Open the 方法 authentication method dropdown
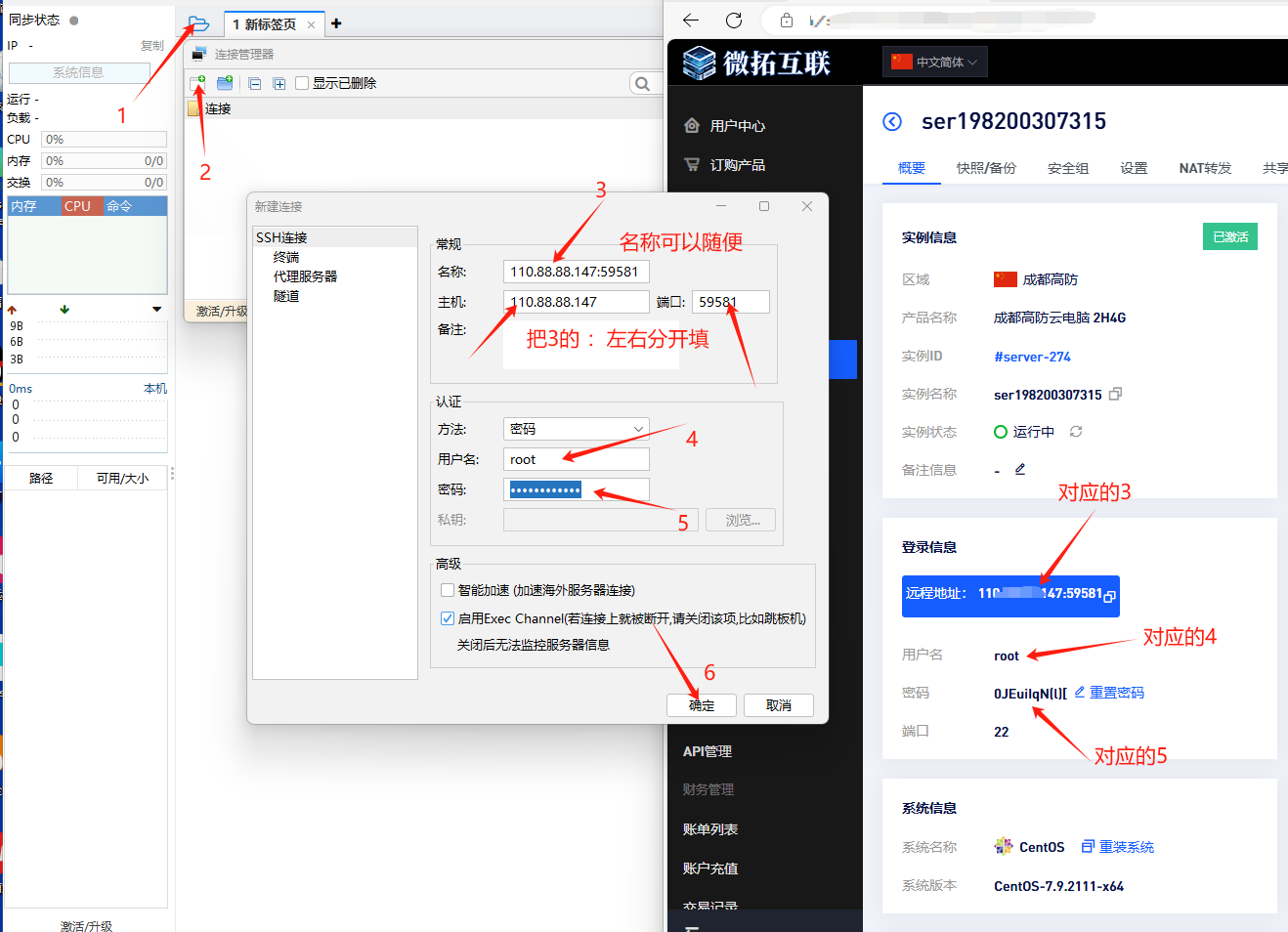The width and height of the screenshot is (1288, 932). (576, 429)
